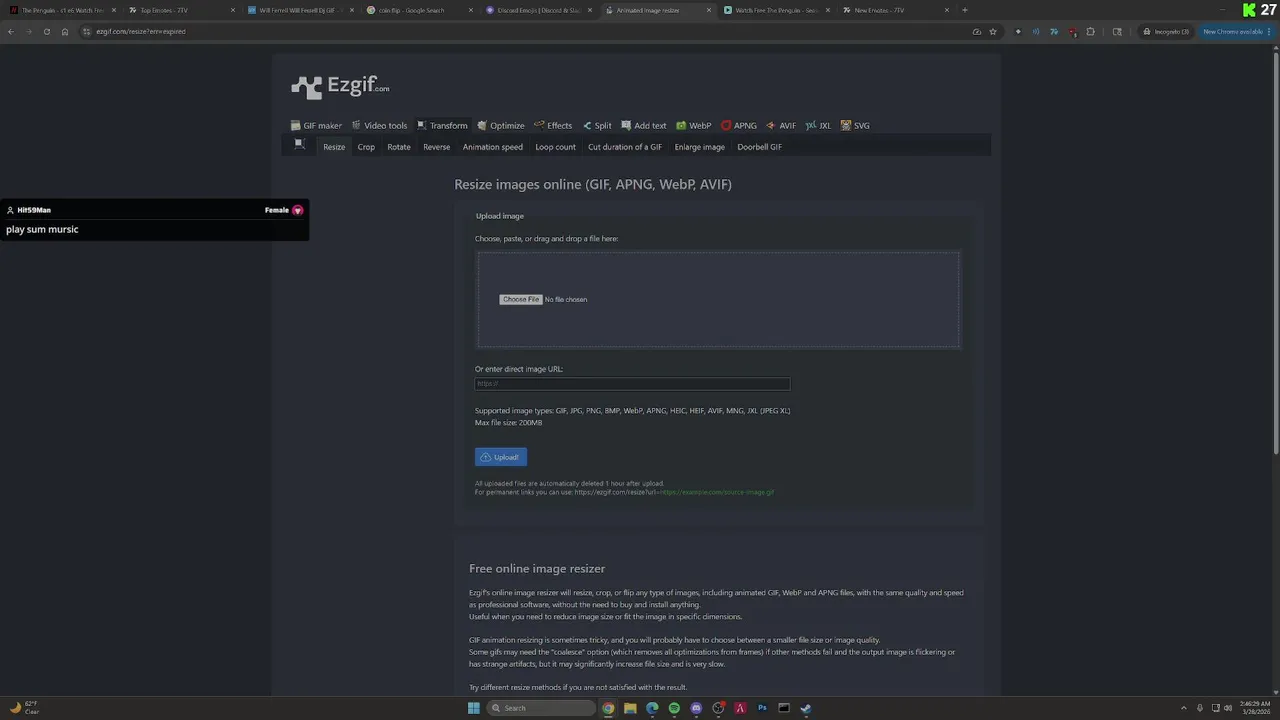Open Discord from the taskbar
The width and height of the screenshot is (1280, 720).
click(x=696, y=708)
